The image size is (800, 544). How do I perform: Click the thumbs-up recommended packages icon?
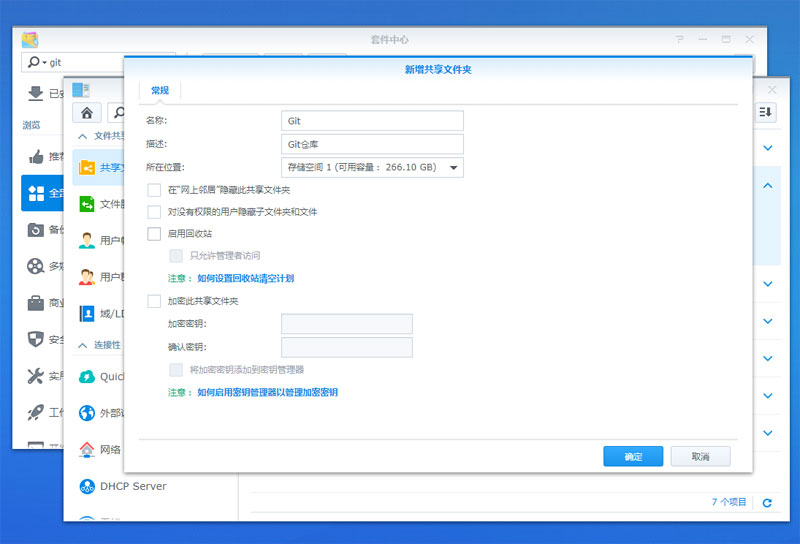point(37,156)
